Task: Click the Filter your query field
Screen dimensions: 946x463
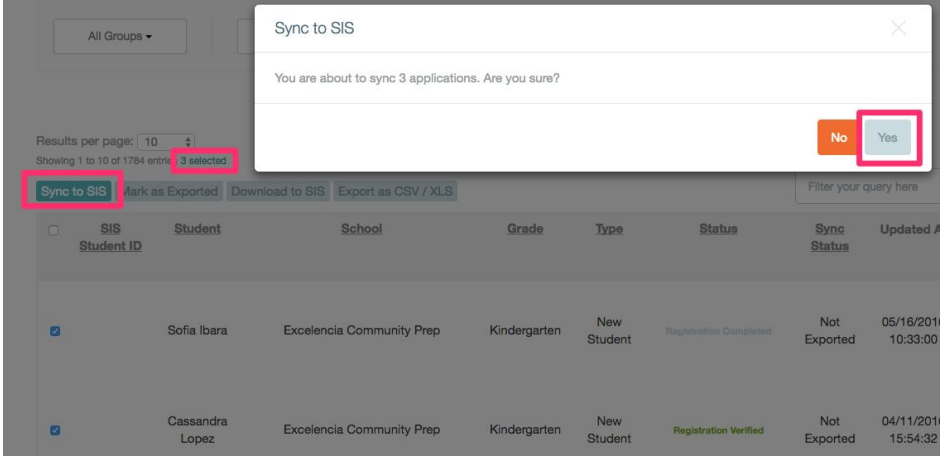Action: [869, 187]
